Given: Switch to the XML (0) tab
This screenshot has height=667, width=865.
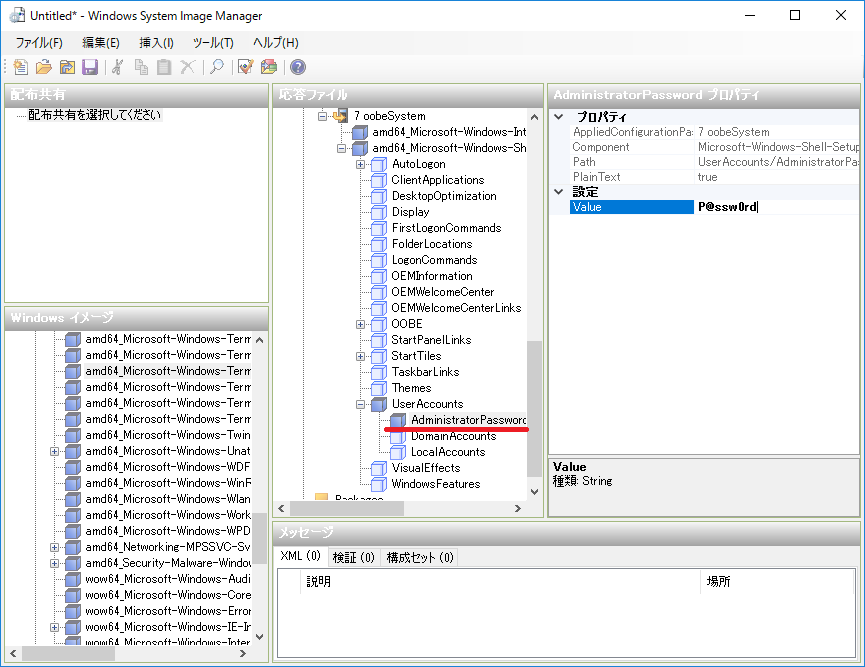Looking at the screenshot, I should 301,556.
